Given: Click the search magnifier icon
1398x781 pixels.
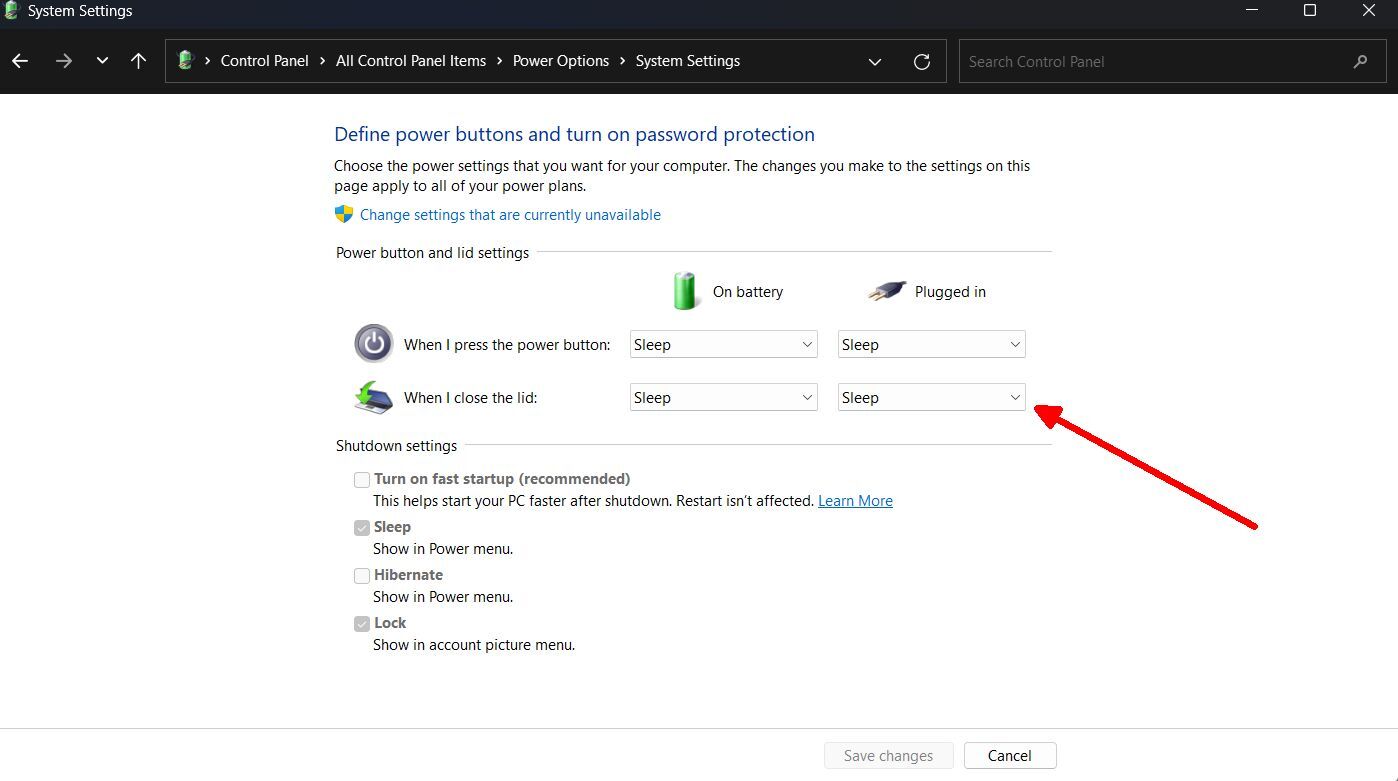Looking at the screenshot, I should [1360, 61].
